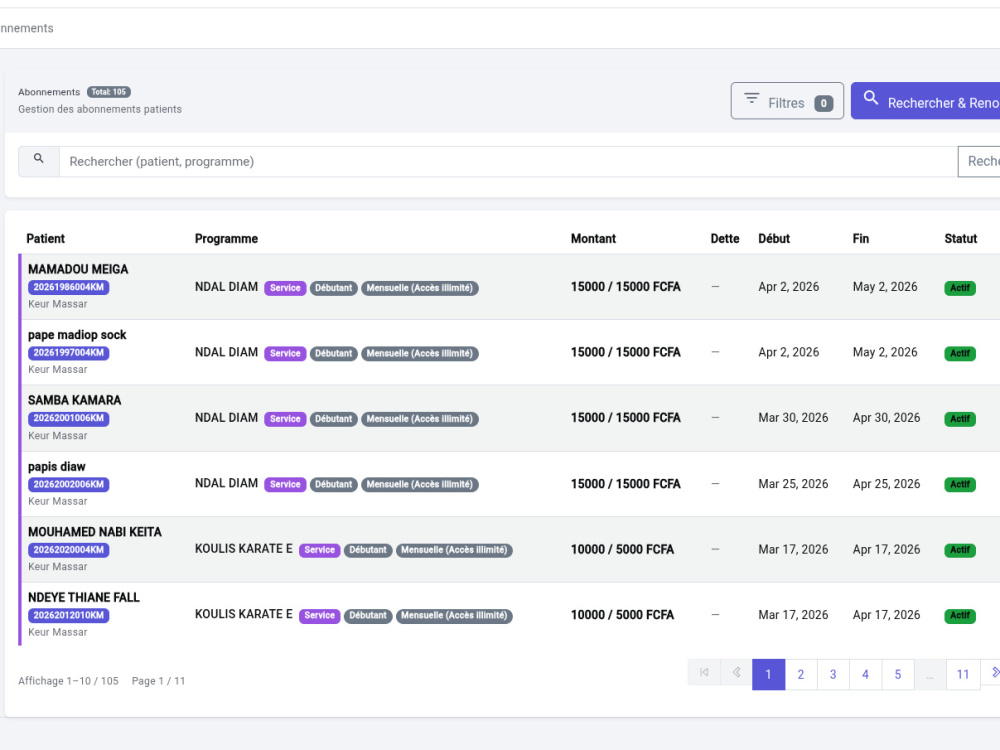Click NDAL DIAM program for papis diaw
The width and height of the screenshot is (1000, 750).
coord(226,483)
